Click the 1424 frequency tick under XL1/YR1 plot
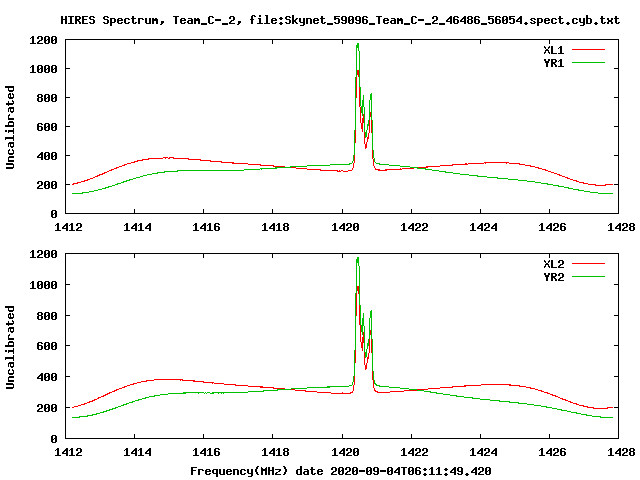This screenshot has width=640, height=480. 483,227
